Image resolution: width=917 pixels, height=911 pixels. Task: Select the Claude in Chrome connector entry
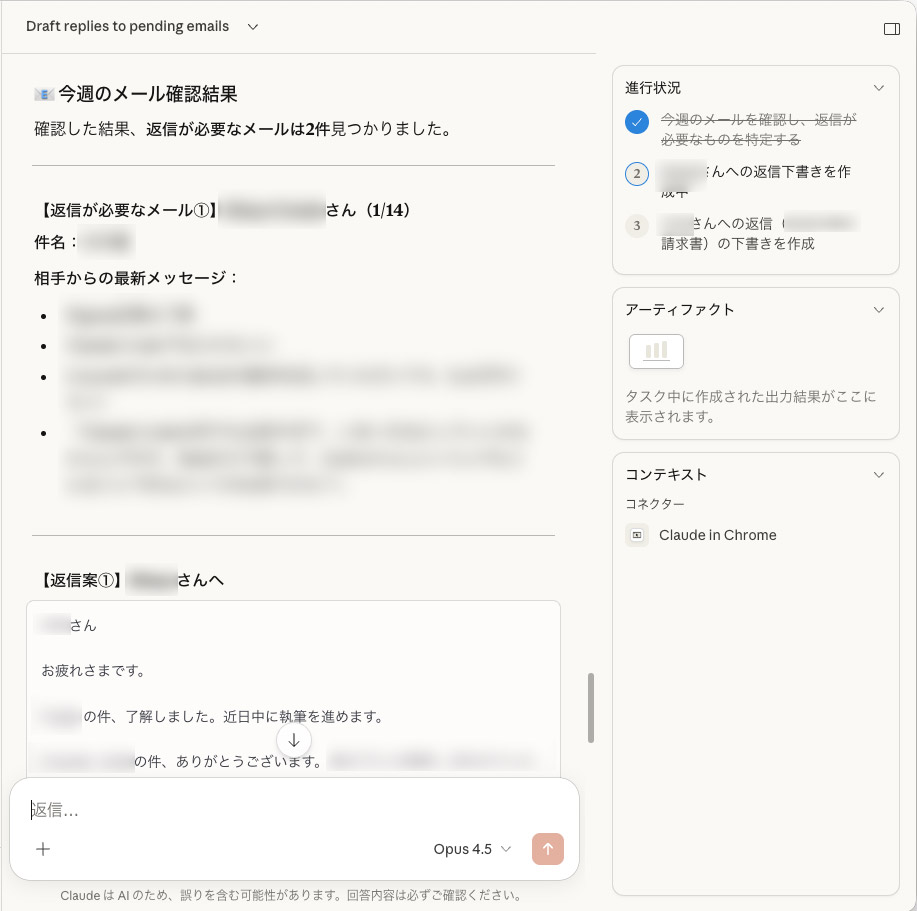717,535
